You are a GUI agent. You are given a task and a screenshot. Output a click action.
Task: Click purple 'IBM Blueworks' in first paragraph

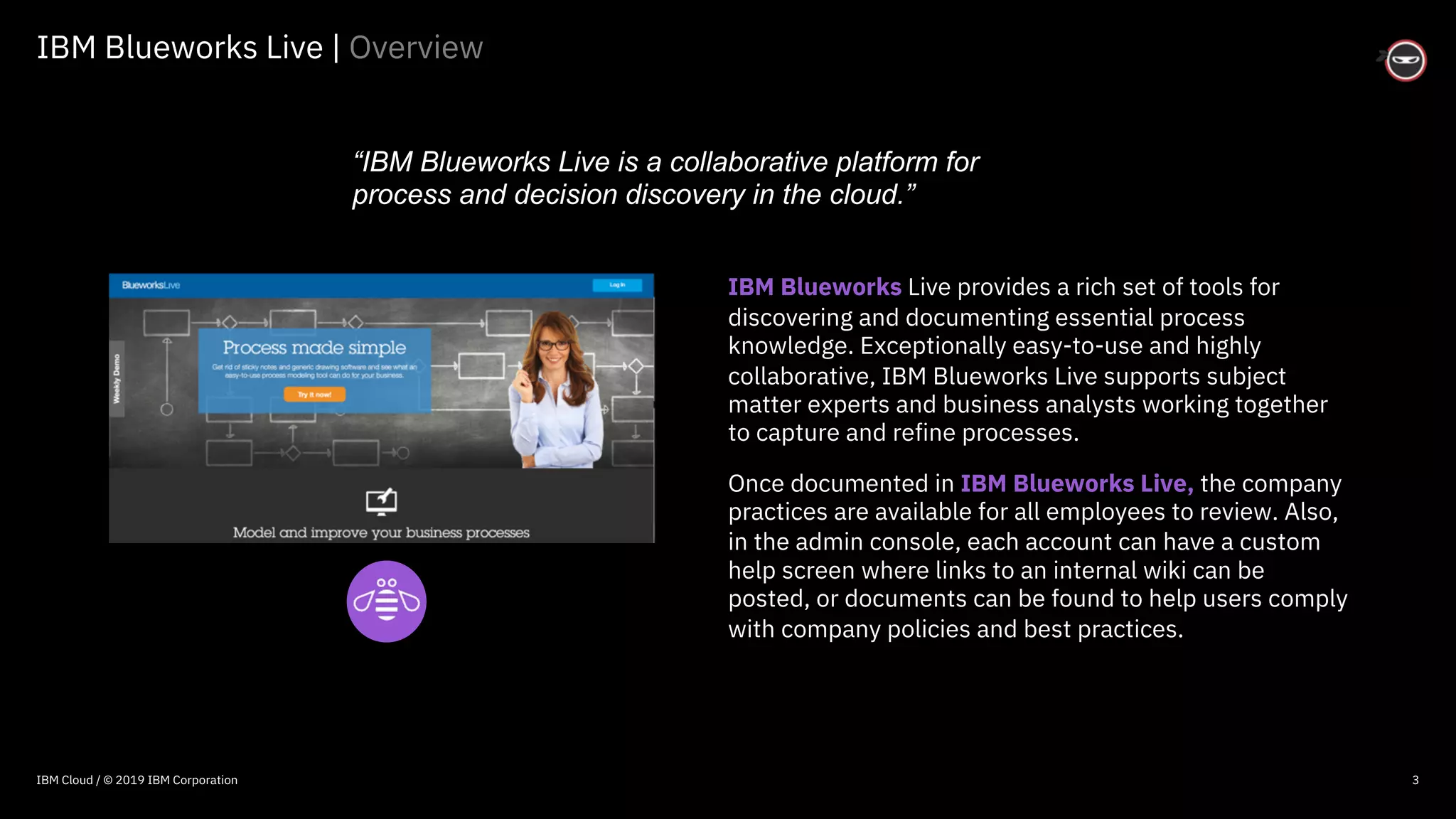(815, 287)
